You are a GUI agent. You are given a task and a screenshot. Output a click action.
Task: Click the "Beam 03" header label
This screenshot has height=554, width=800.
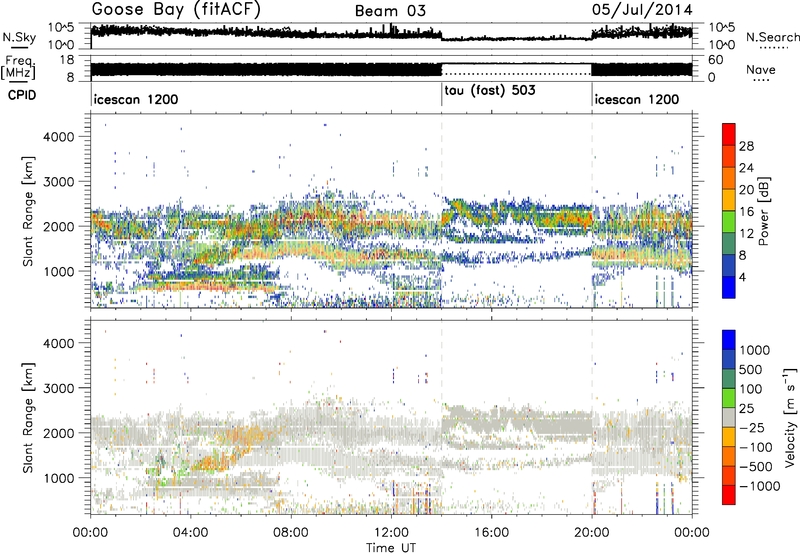[x=390, y=11]
